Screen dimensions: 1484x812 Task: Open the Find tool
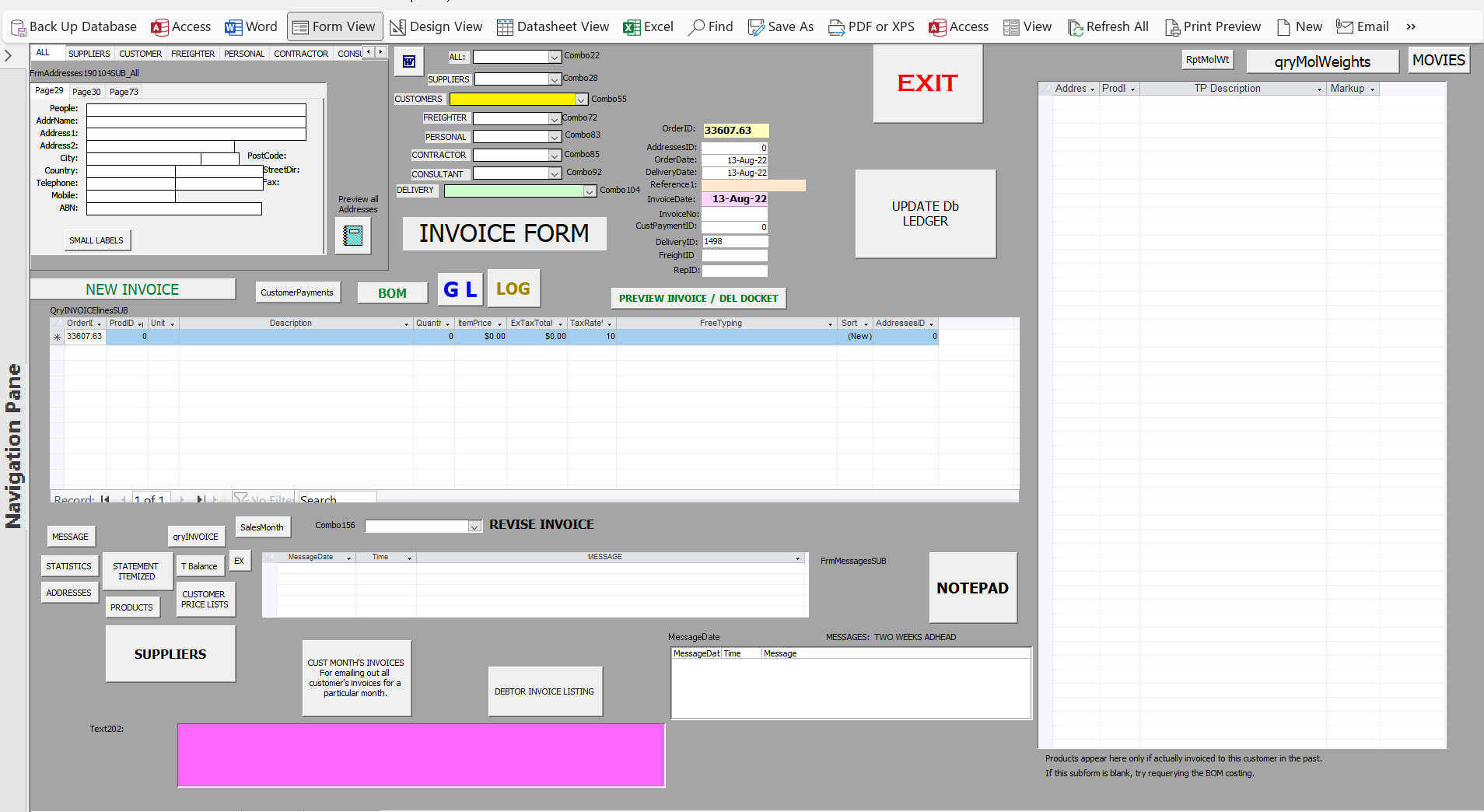711,26
